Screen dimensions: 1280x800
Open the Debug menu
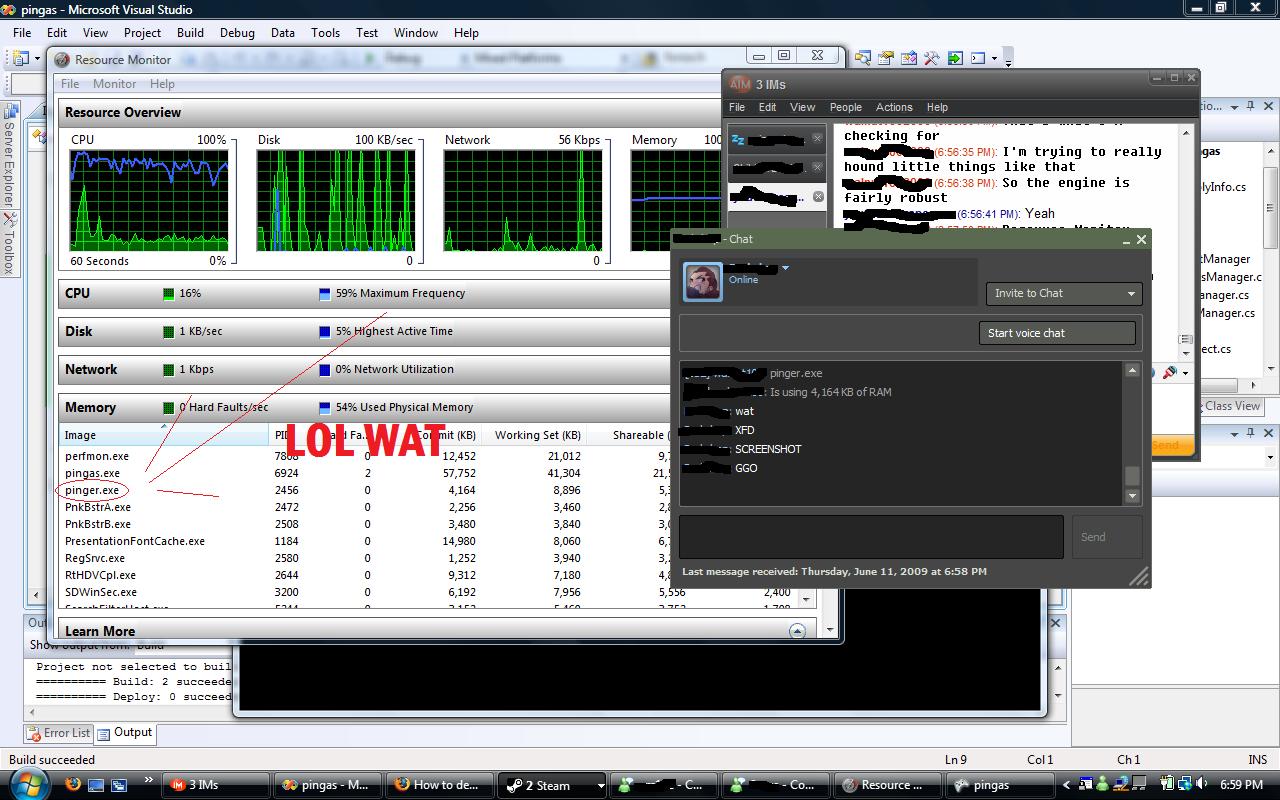click(237, 32)
